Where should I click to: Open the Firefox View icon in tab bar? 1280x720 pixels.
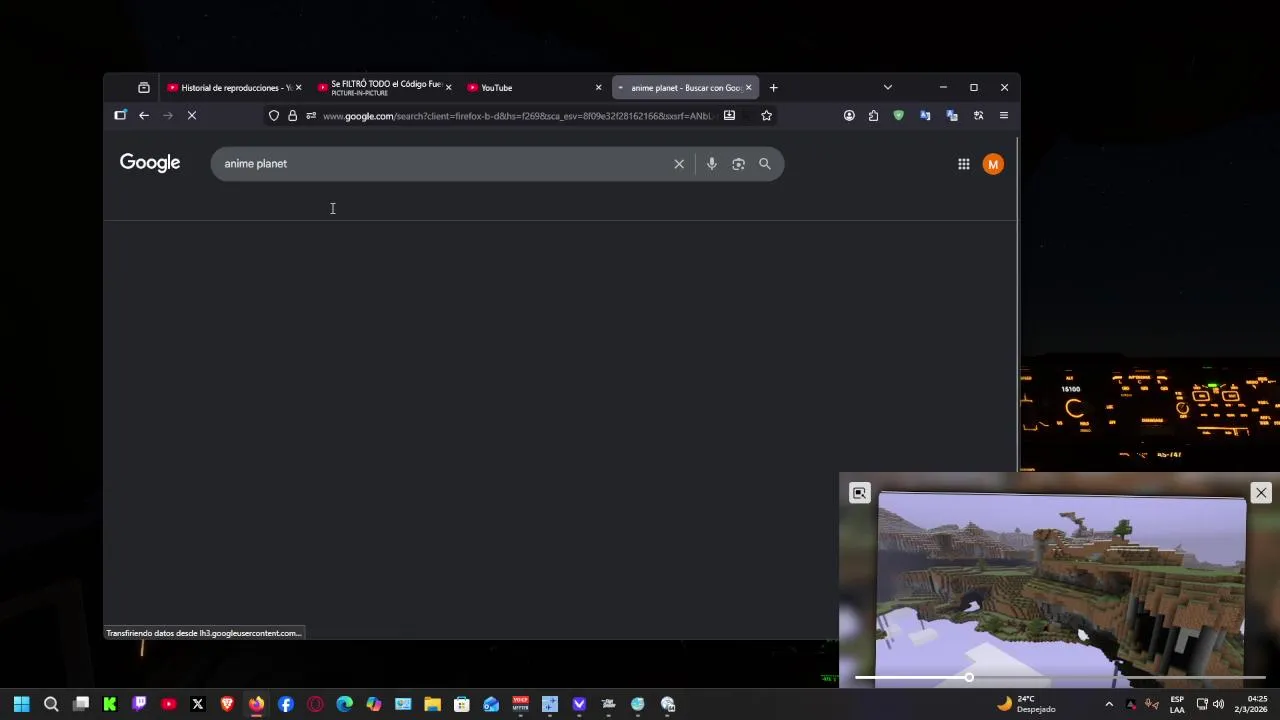click(x=144, y=88)
